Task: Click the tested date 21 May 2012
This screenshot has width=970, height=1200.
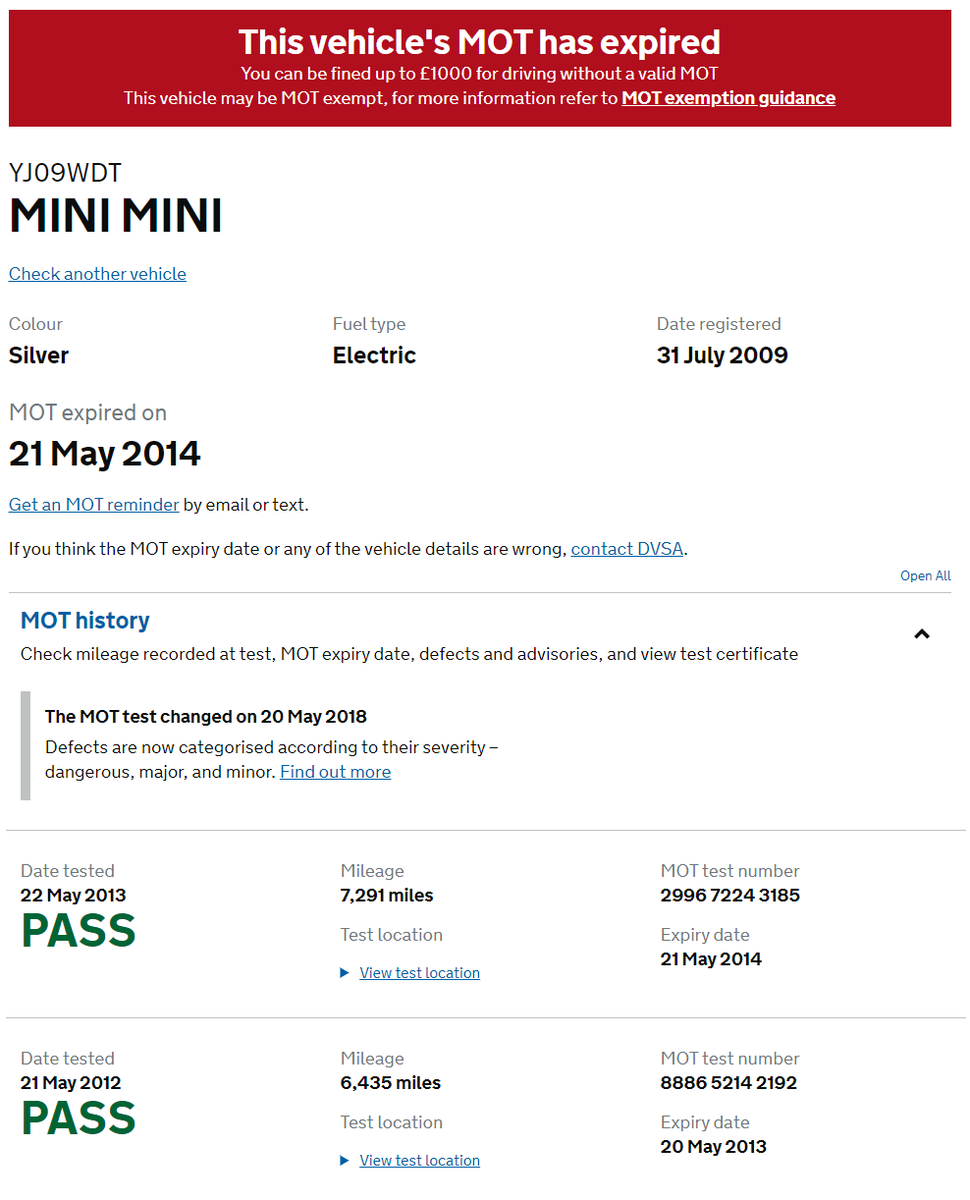Action: (71, 1083)
